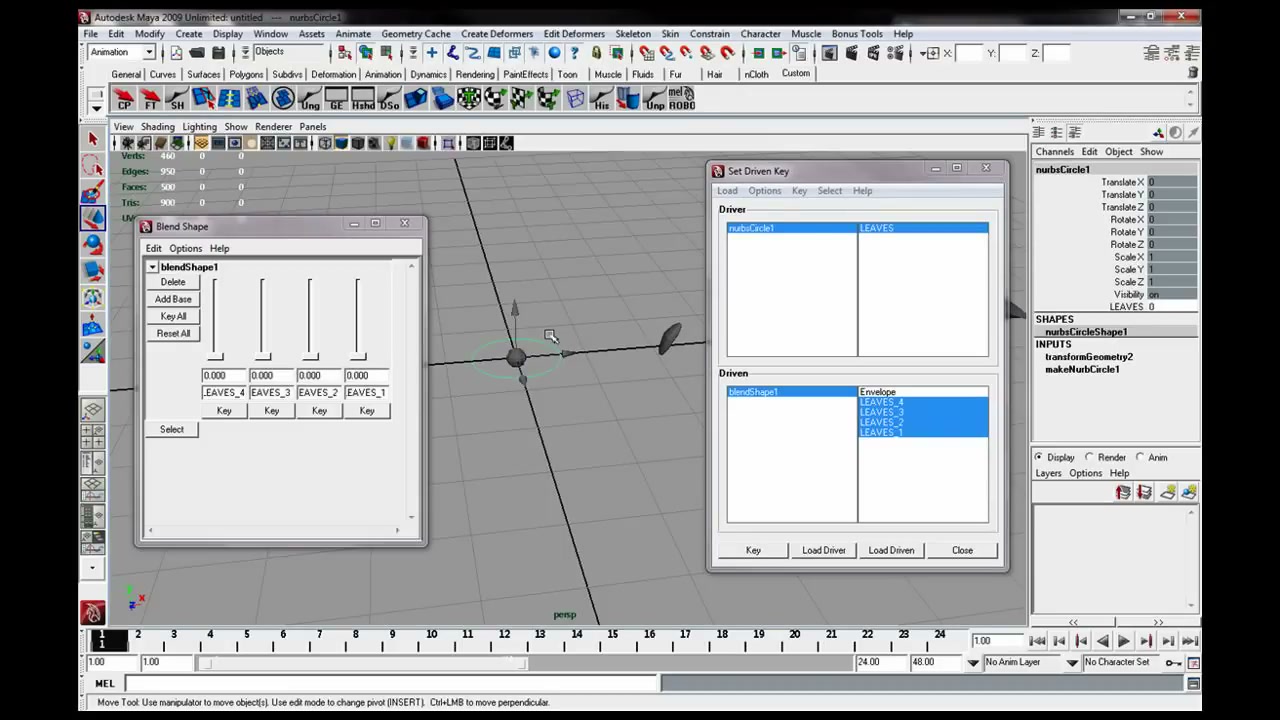Open Edit menu in Blend Shape window

pyautogui.click(x=153, y=248)
